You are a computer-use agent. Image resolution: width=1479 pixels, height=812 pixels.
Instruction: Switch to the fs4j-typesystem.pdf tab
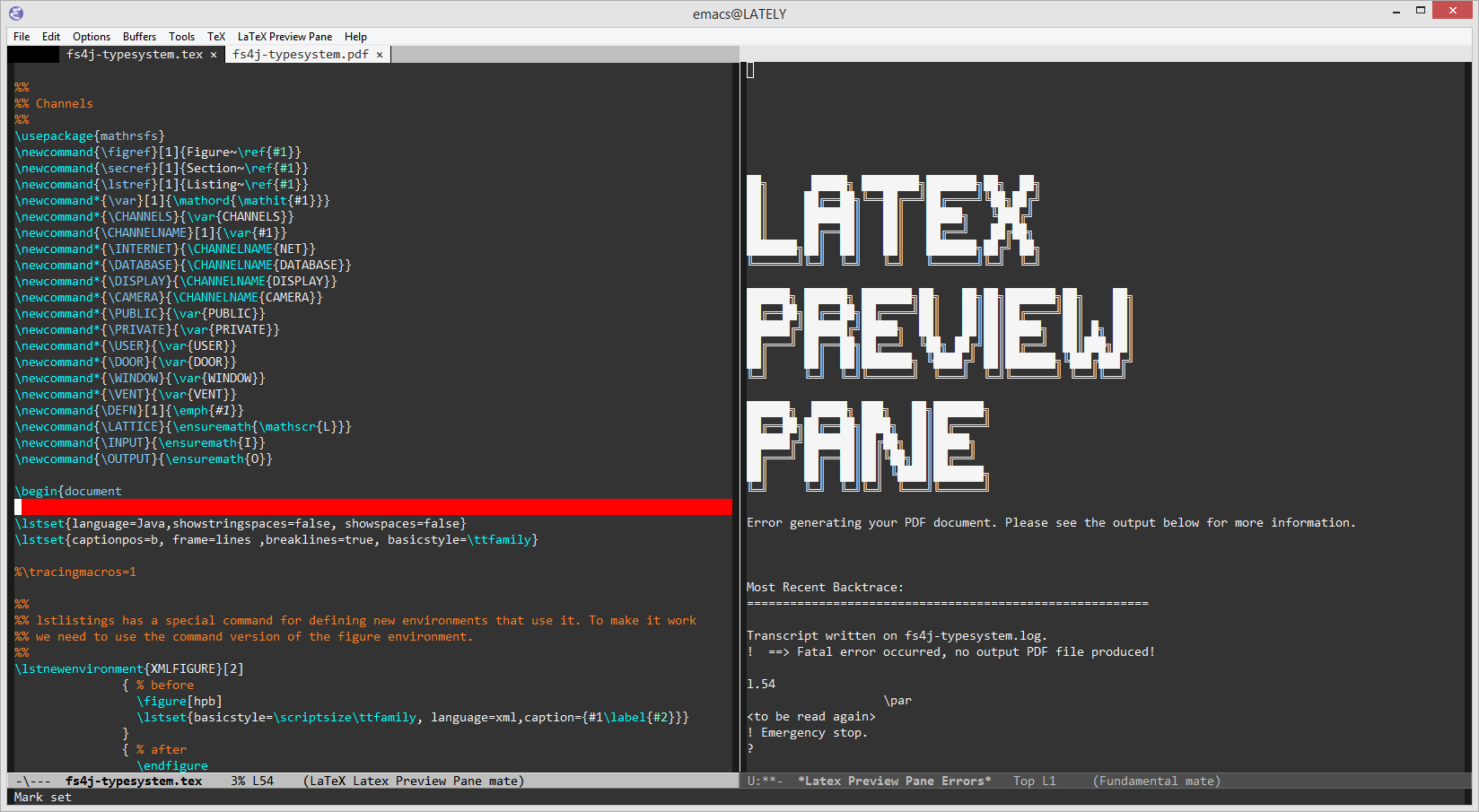(299, 54)
